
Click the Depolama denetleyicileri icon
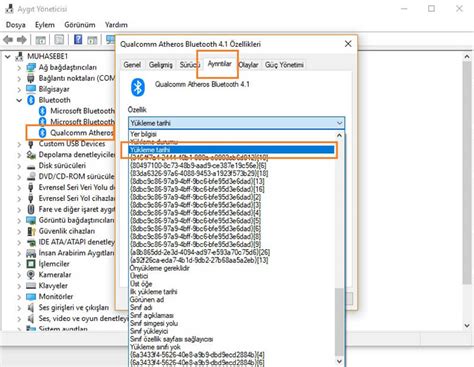pos(31,155)
